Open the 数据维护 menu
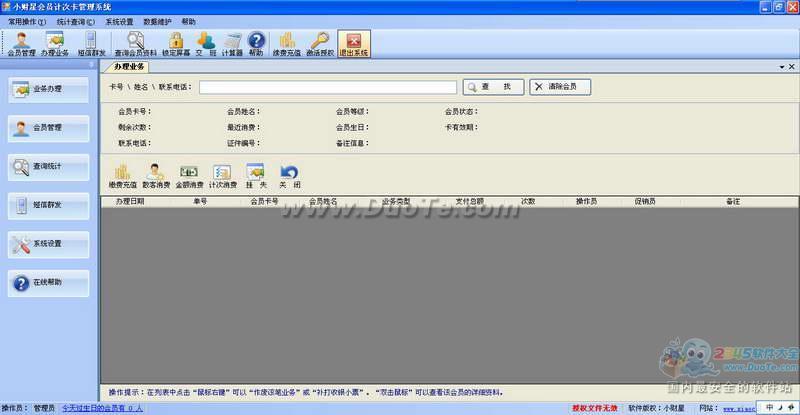 pos(157,21)
